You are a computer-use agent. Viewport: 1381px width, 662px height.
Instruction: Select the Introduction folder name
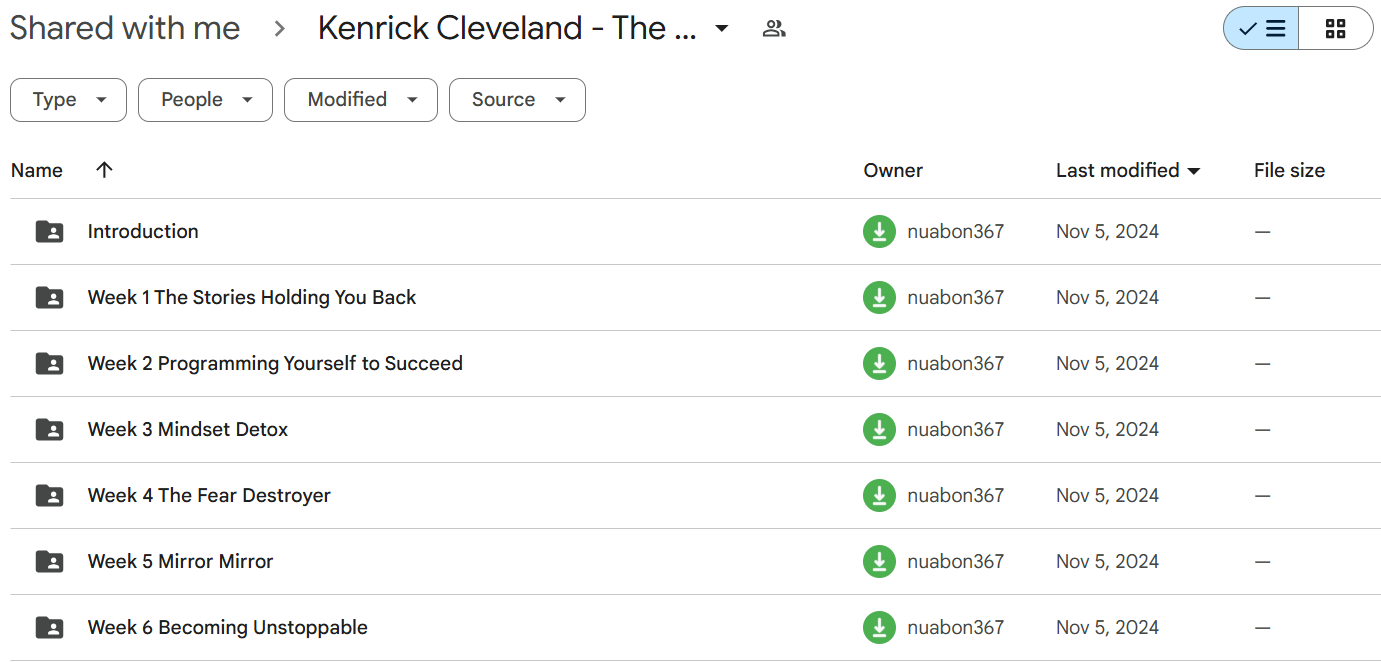pos(143,232)
